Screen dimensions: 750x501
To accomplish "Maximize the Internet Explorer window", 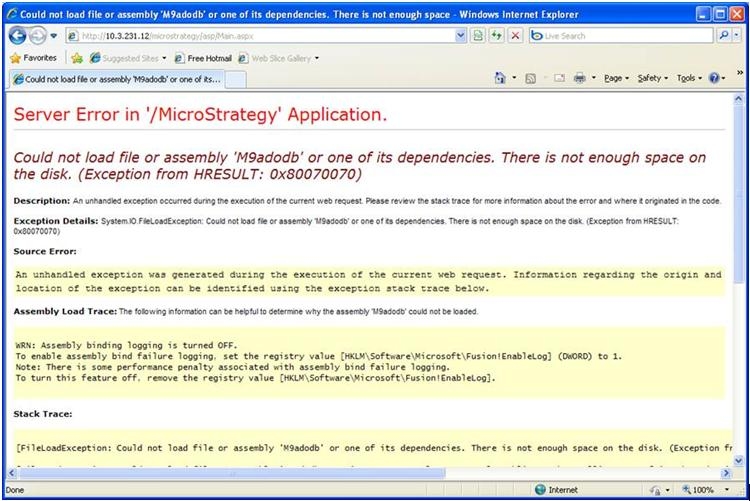I will (x=720, y=14).
